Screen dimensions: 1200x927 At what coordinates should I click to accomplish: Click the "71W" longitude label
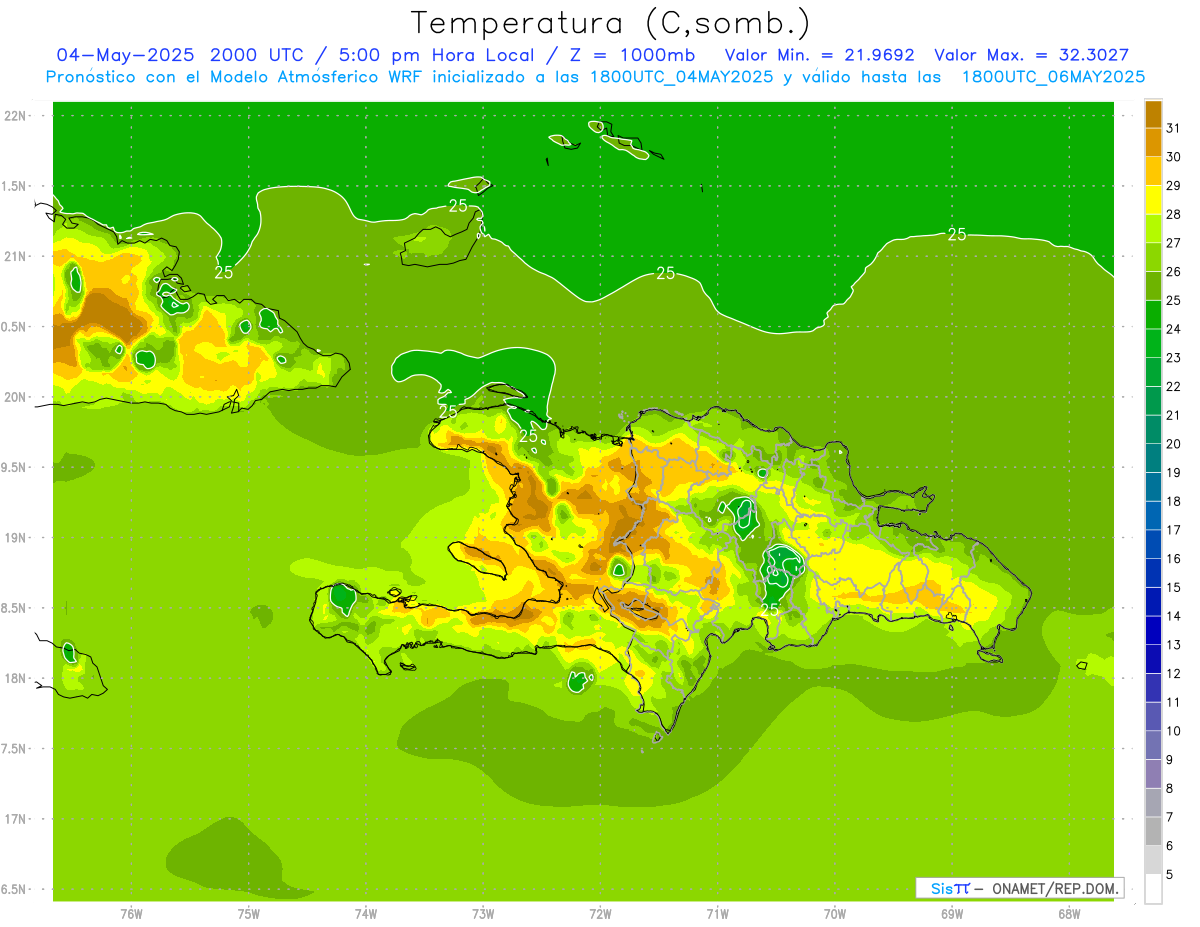[717, 914]
